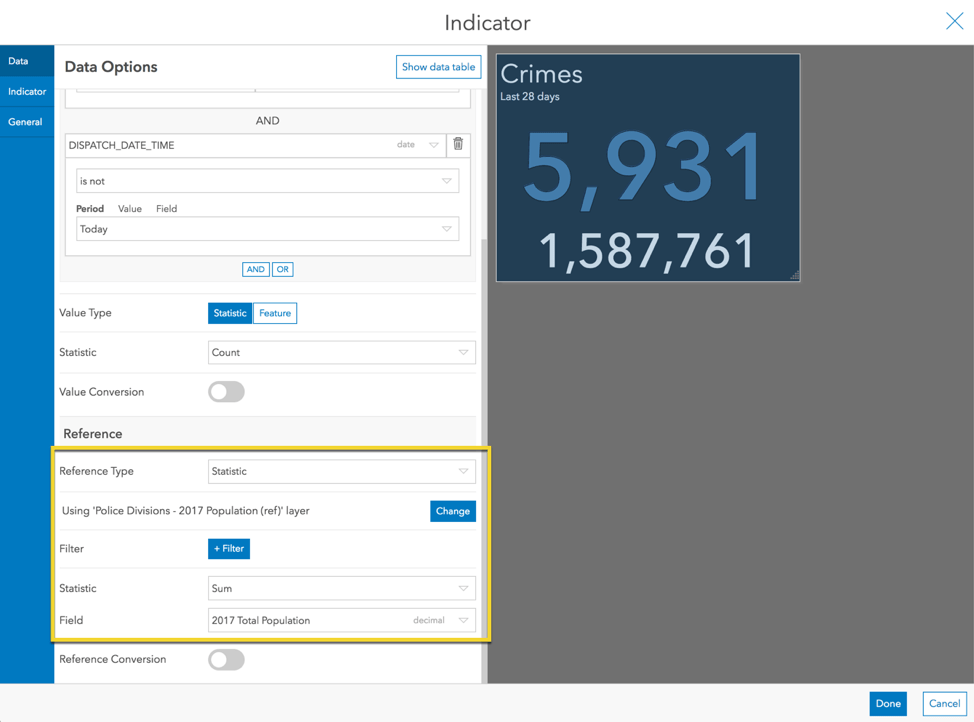Click the Data Options panel scrollbar
The height and width of the screenshot is (722, 974).
click(484, 460)
